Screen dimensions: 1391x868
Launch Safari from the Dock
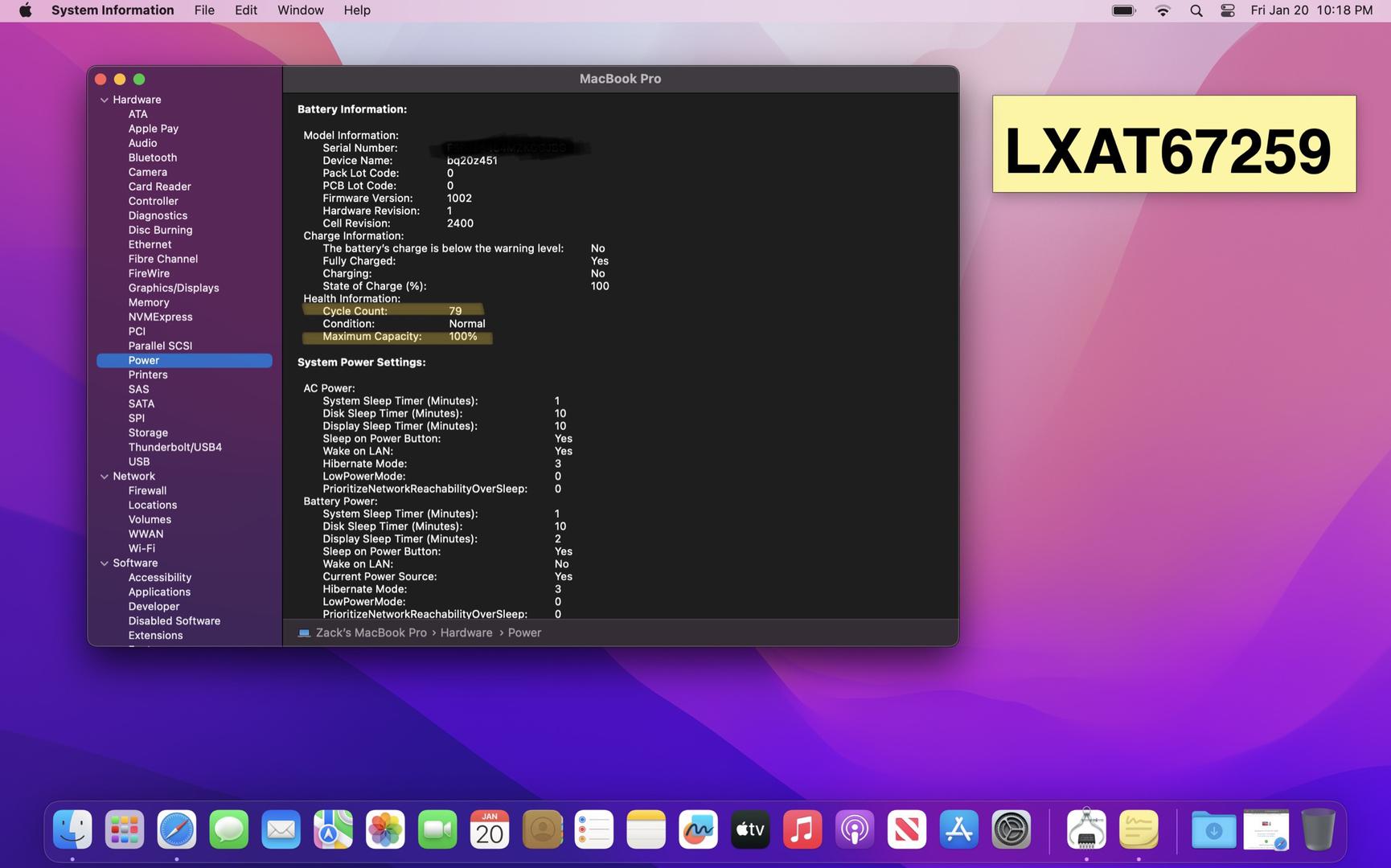(177, 829)
